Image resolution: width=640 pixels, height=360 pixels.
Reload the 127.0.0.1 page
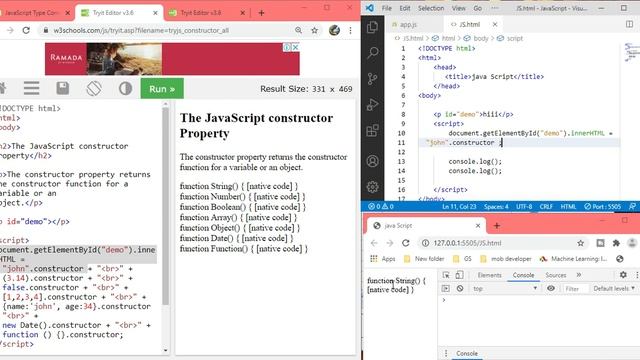[x=405, y=243]
